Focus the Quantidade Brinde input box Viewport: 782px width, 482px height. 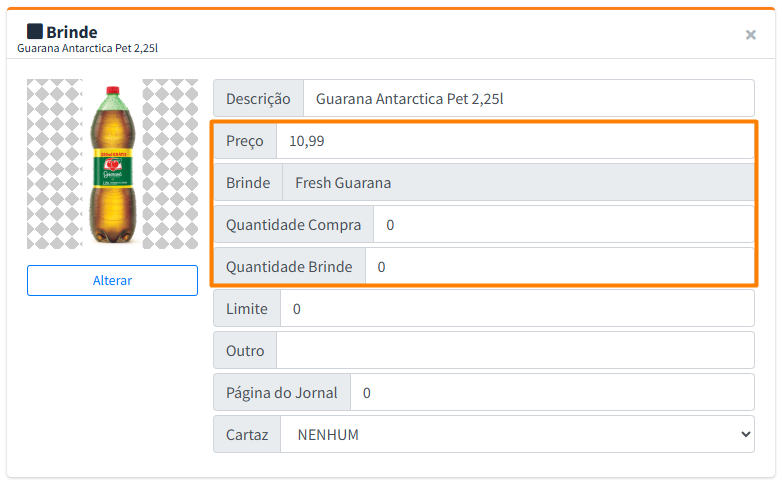(x=559, y=267)
